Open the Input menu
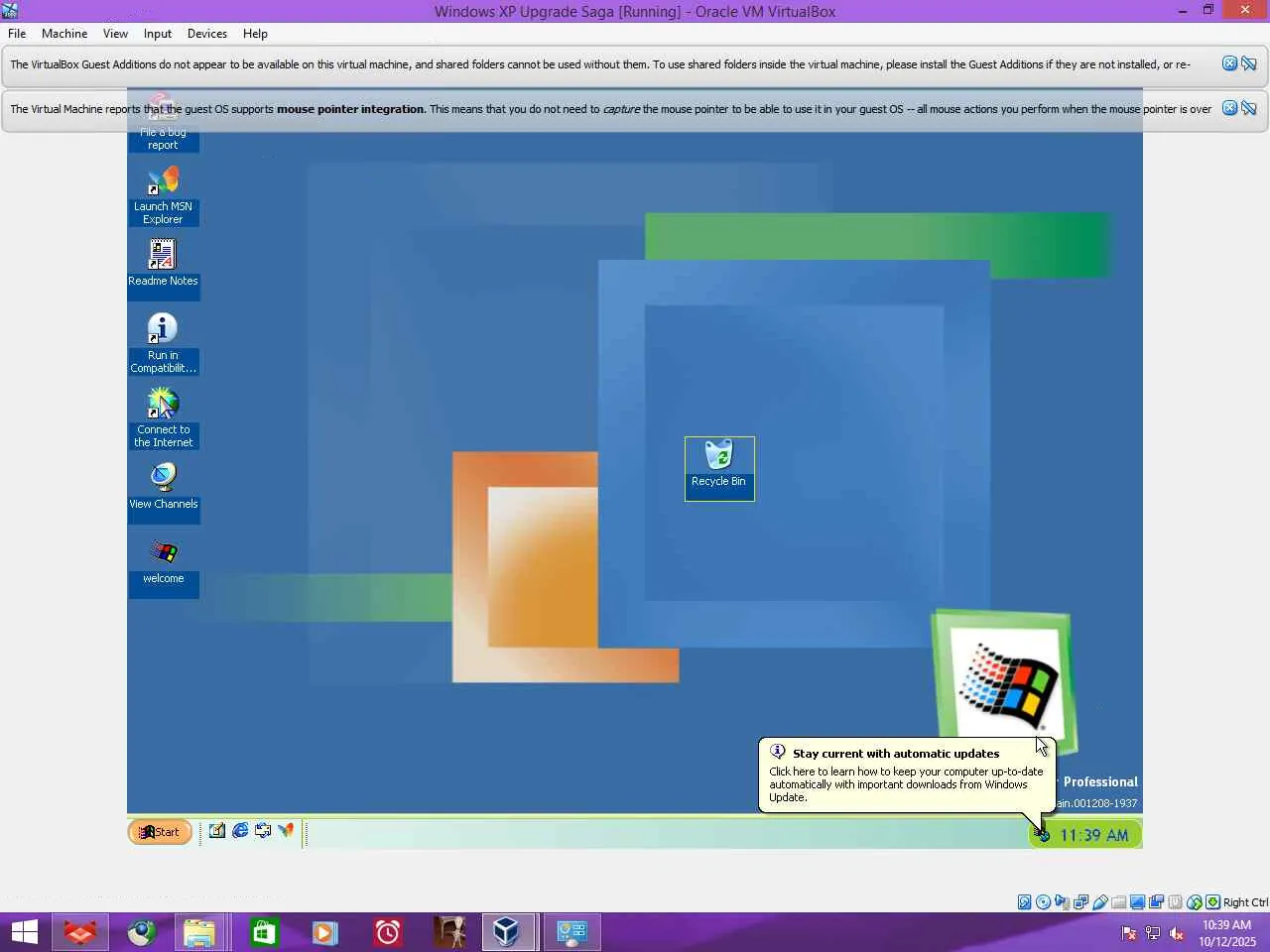Image resolution: width=1270 pixels, height=952 pixels. point(158,33)
